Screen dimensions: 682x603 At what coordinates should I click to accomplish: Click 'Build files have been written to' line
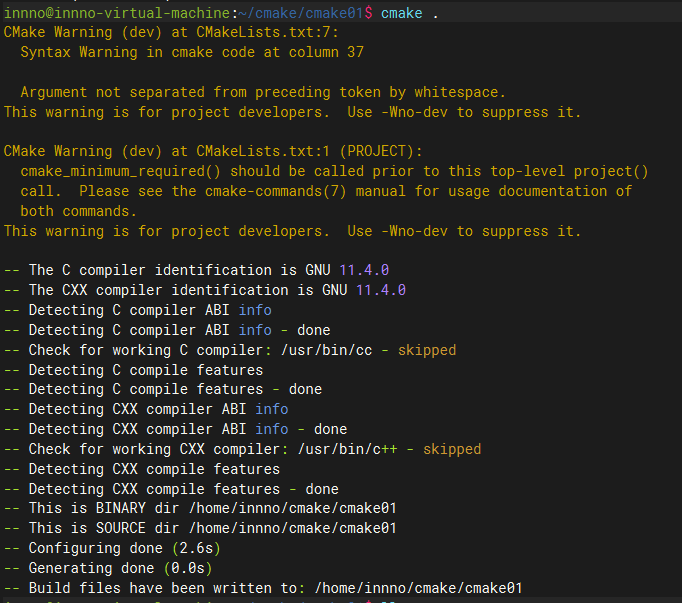263,588
